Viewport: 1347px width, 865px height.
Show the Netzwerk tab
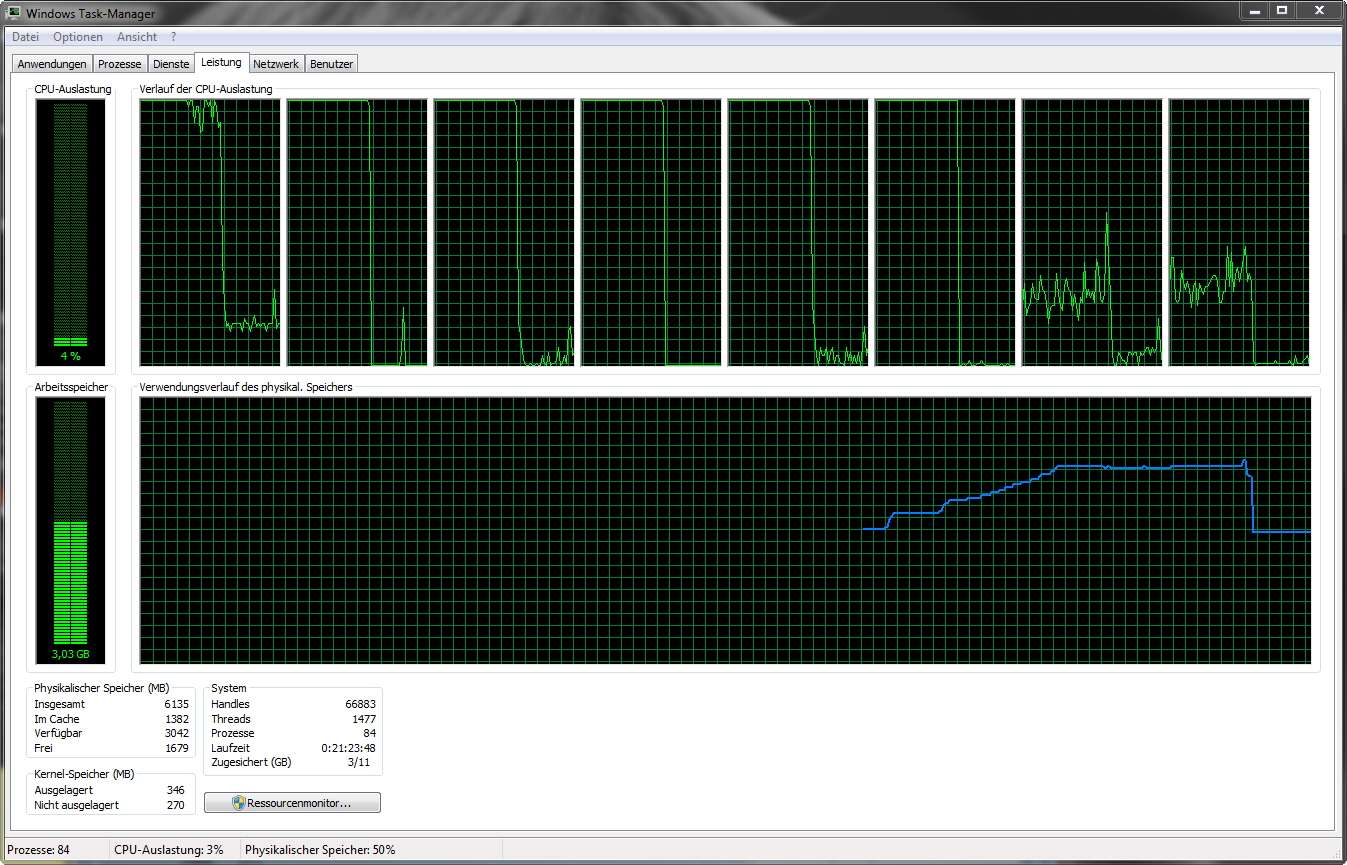(276, 64)
